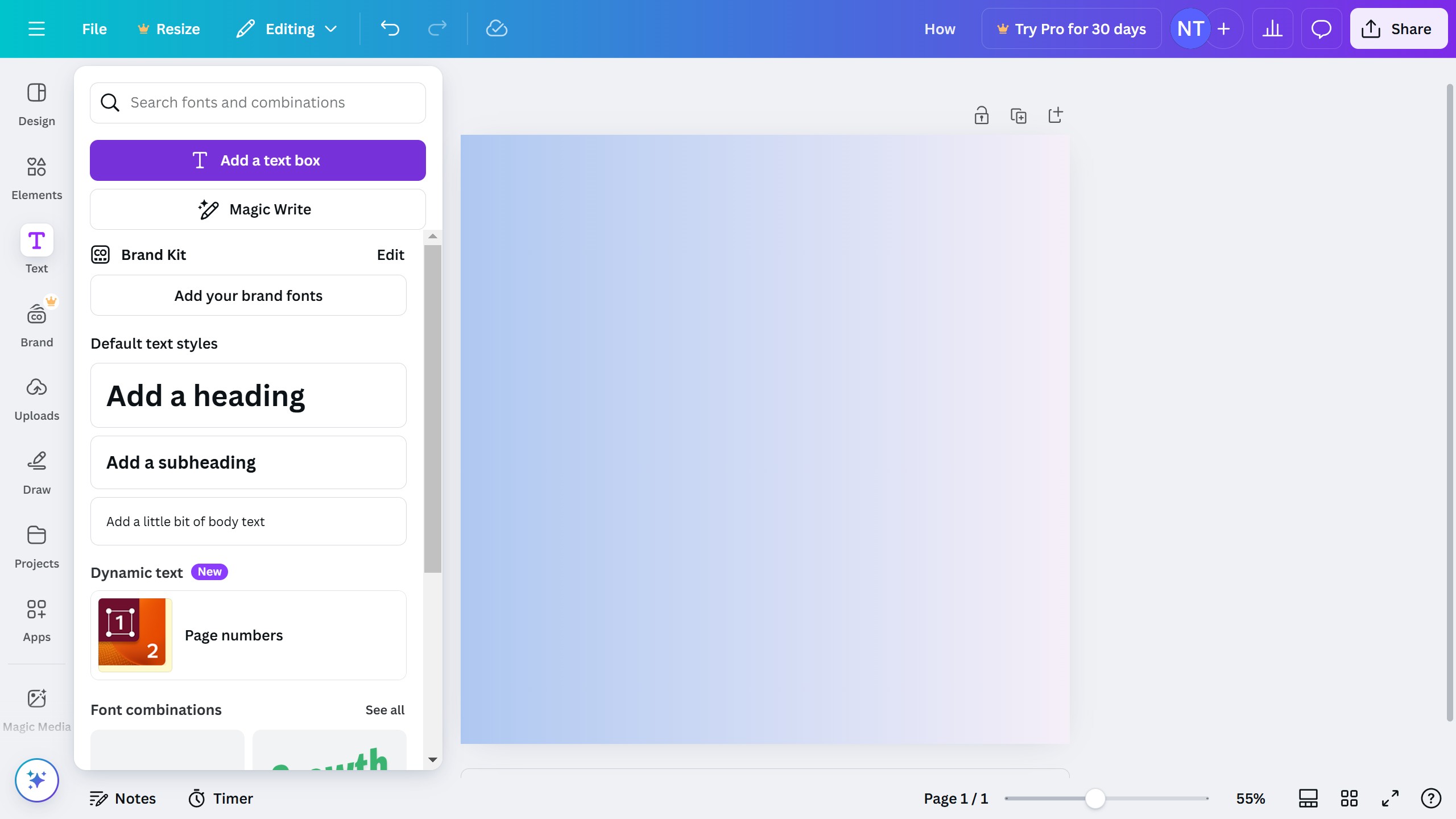Toggle fullscreen present mode
The height and width of the screenshot is (819, 1456).
point(1390,799)
